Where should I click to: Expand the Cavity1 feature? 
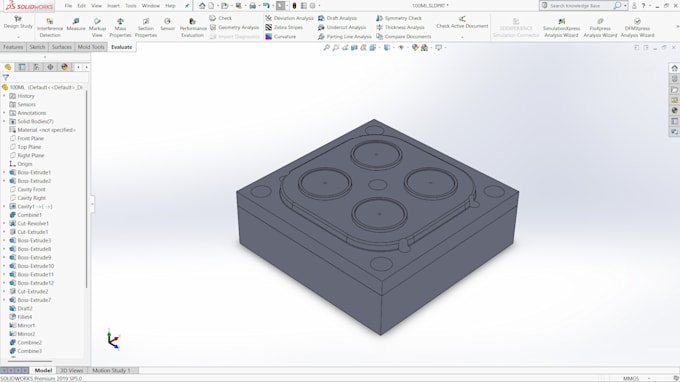point(4,206)
